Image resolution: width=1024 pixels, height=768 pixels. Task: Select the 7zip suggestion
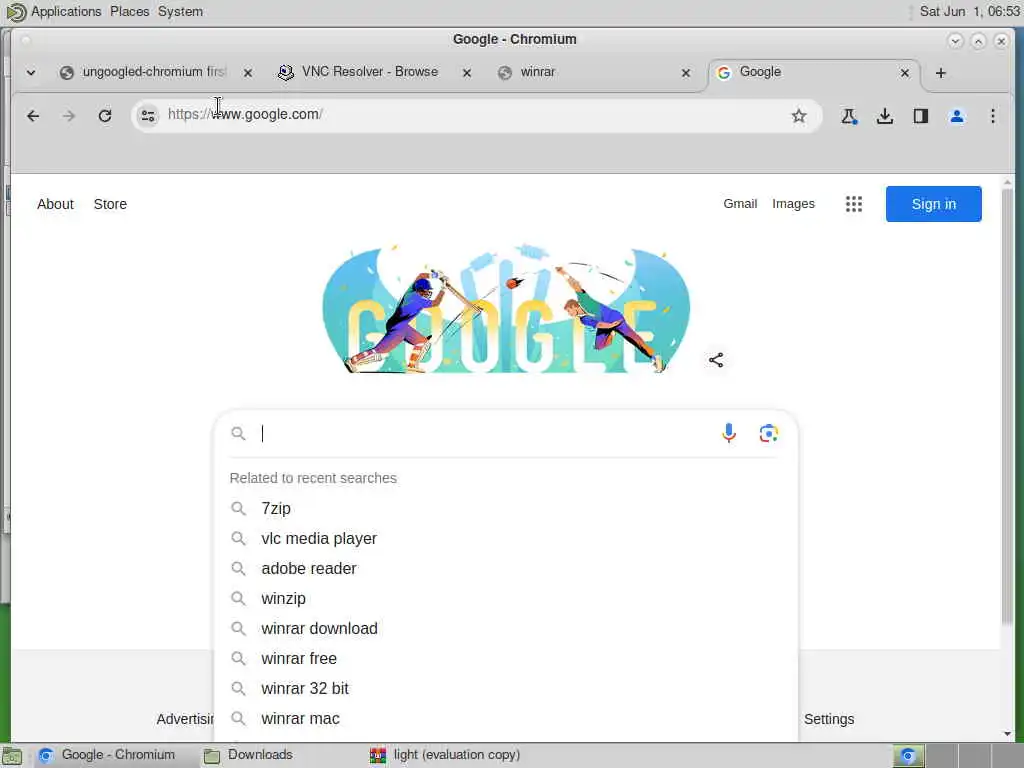(x=506, y=508)
